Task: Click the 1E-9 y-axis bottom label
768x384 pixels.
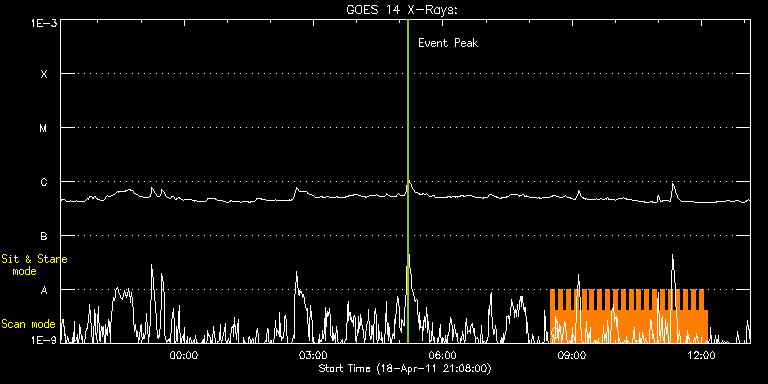Action: 44,339
